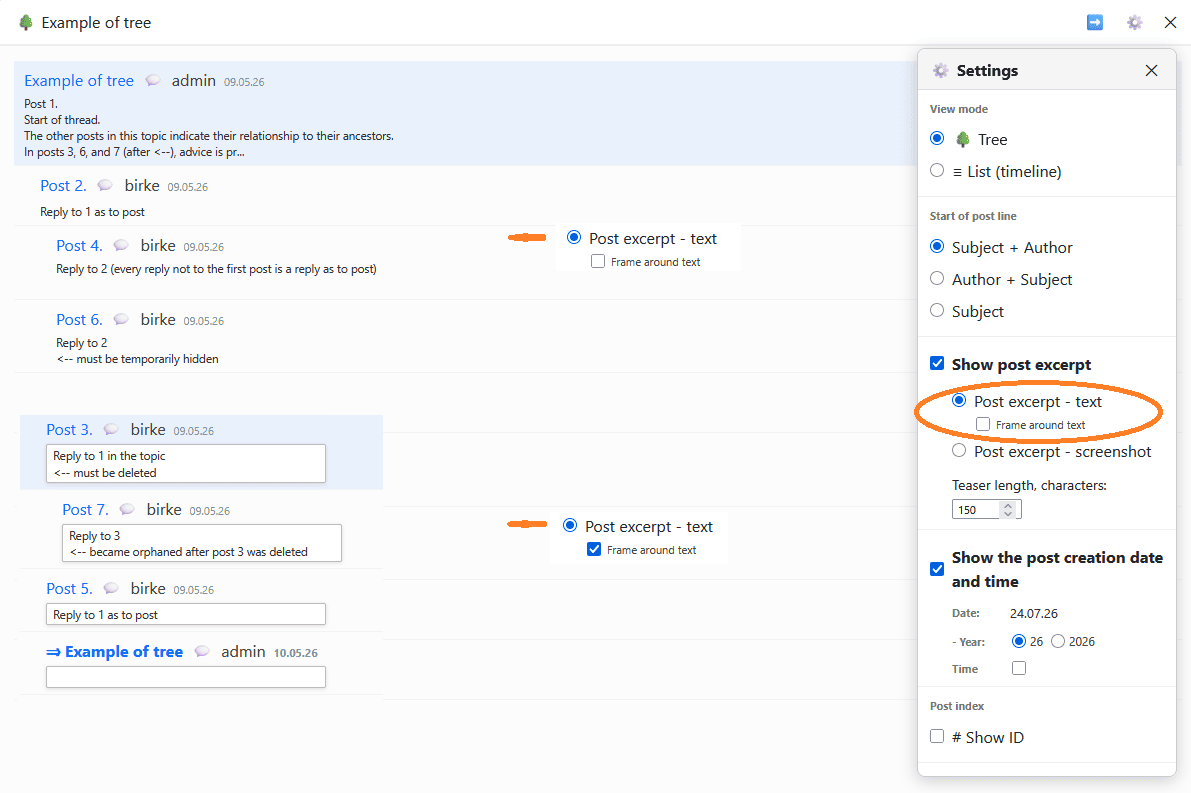Enable the Time checkbox
The height and width of the screenshot is (793, 1191).
coord(1019,668)
